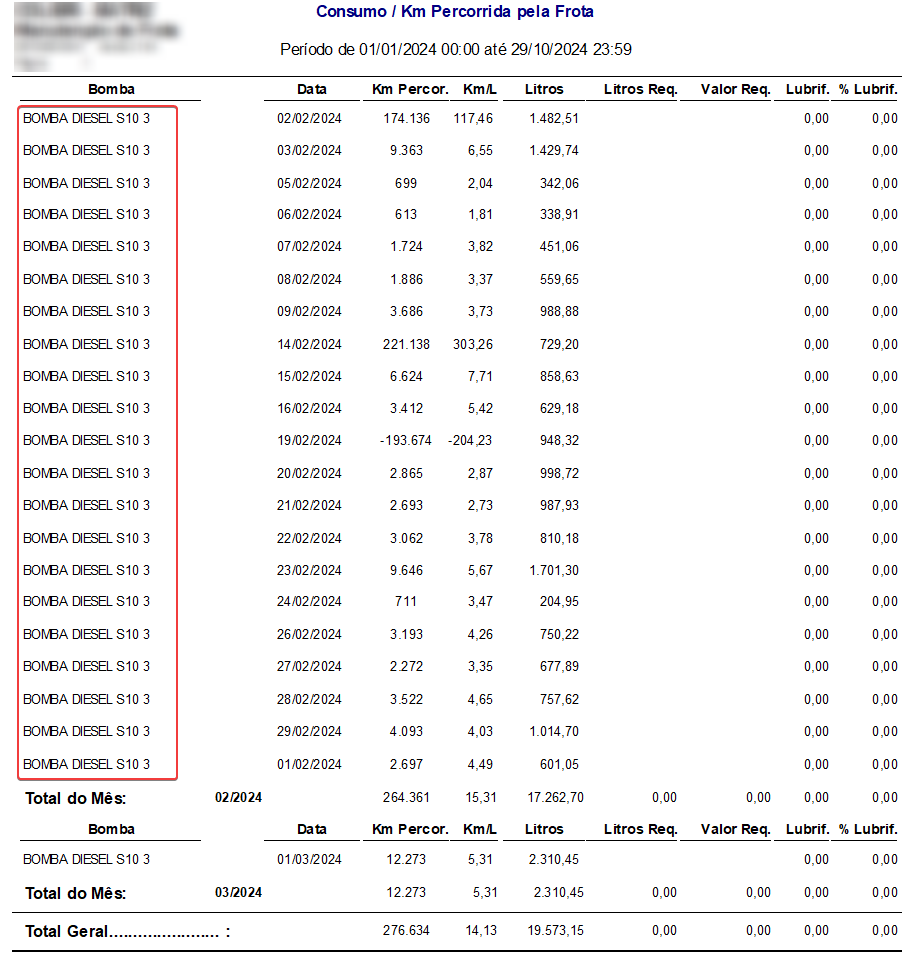Image resolution: width=920 pixels, height=961 pixels.
Task: Select negative Km value -193.674
Action: [406, 441]
